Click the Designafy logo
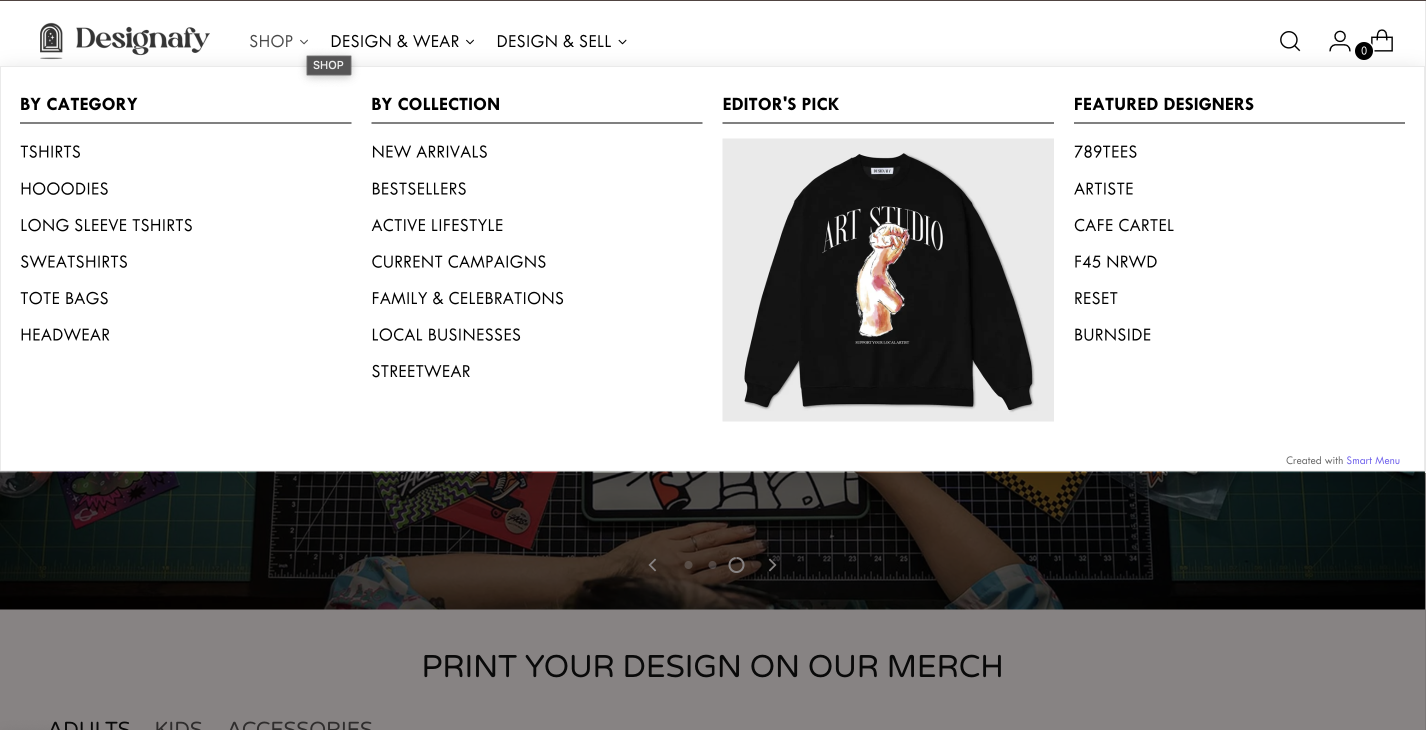This screenshot has width=1426, height=730. tap(124, 40)
